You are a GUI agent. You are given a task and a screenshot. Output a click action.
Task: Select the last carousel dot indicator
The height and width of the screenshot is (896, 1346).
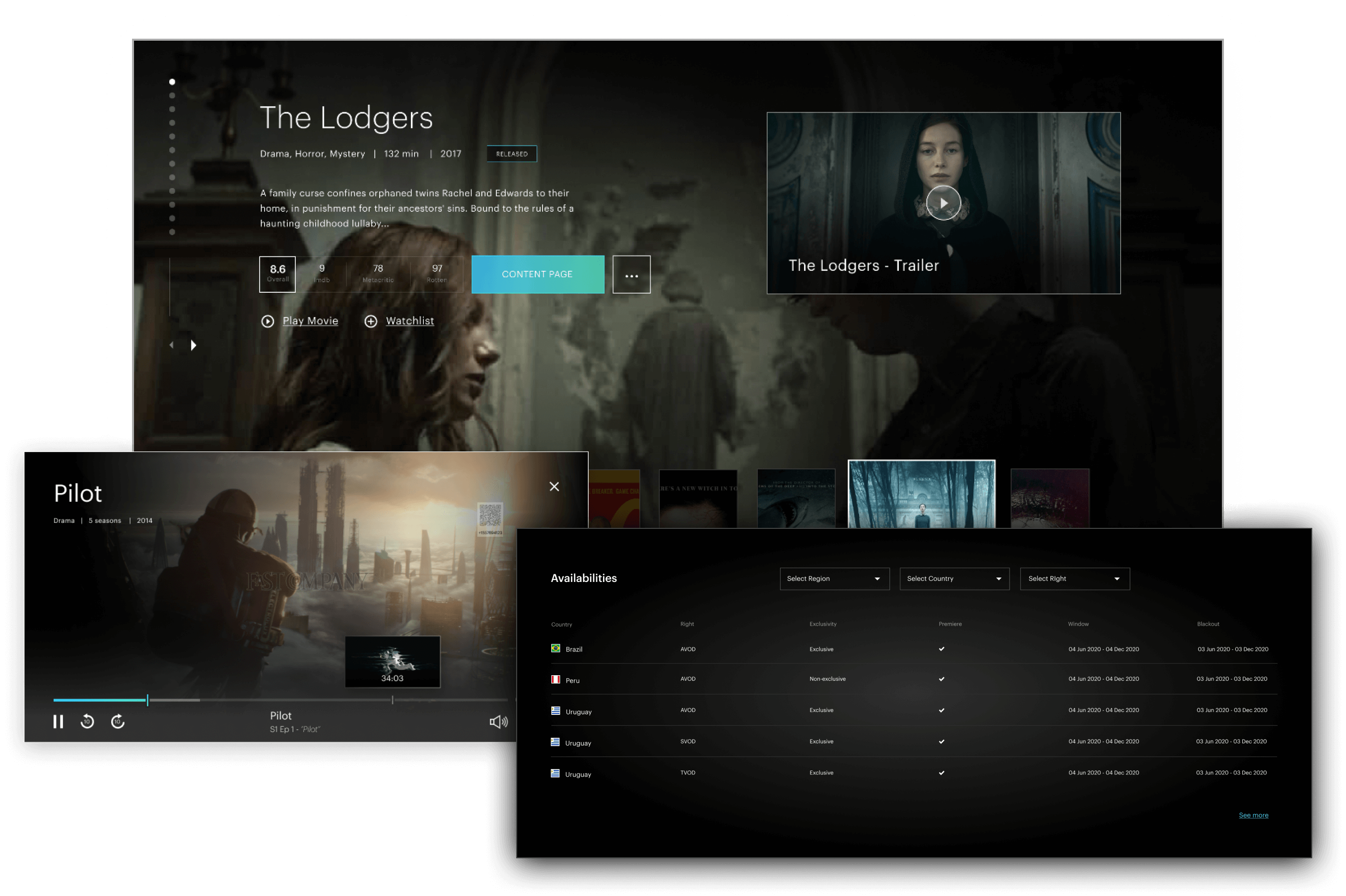coord(172,232)
